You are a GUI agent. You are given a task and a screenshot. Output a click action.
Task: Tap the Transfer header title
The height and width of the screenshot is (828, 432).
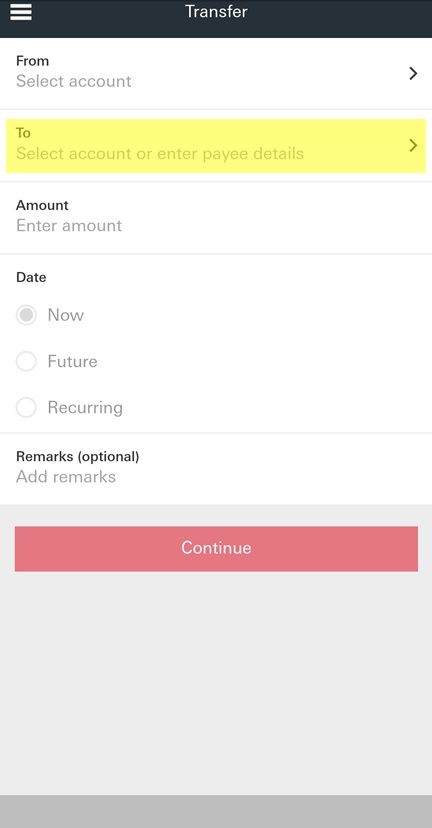(216, 11)
